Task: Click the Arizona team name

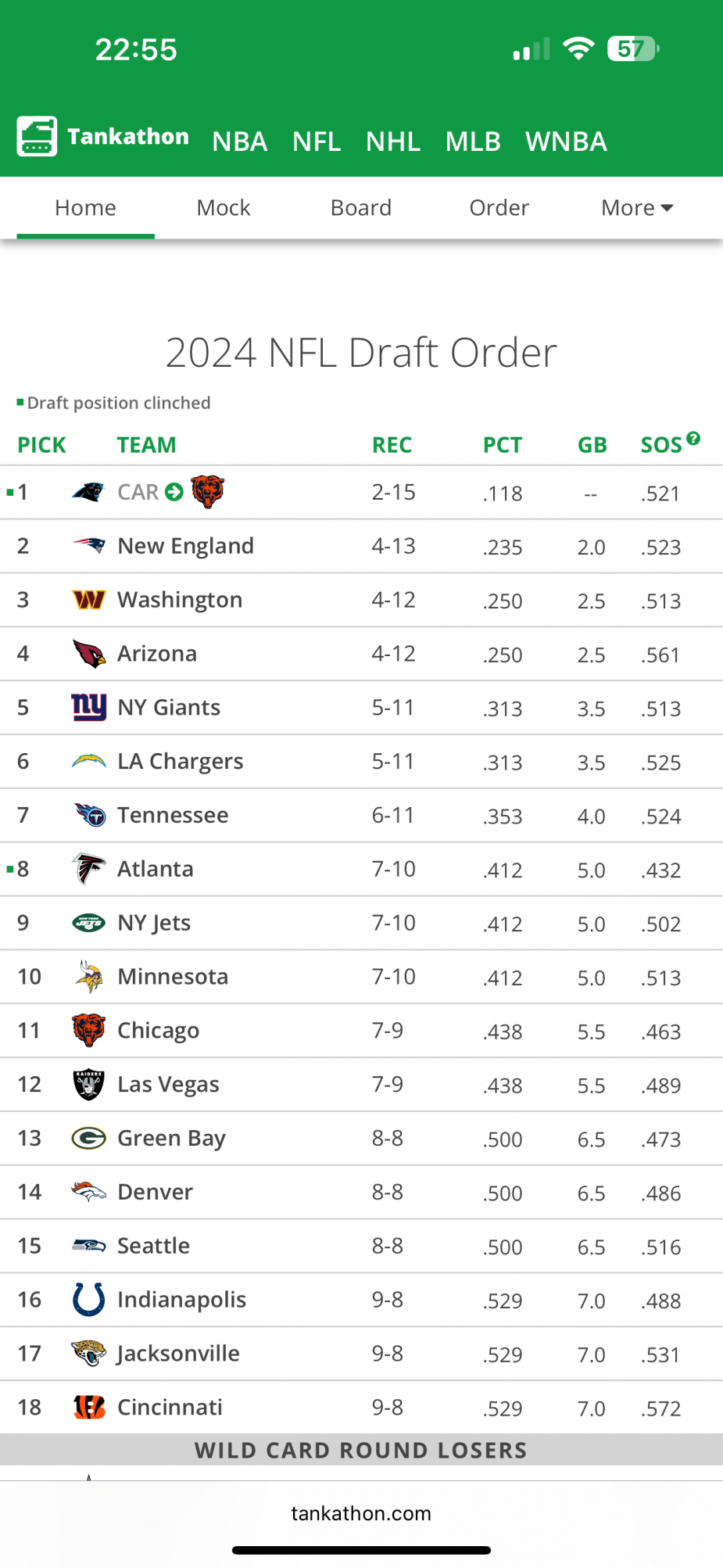Action: click(157, 654)
